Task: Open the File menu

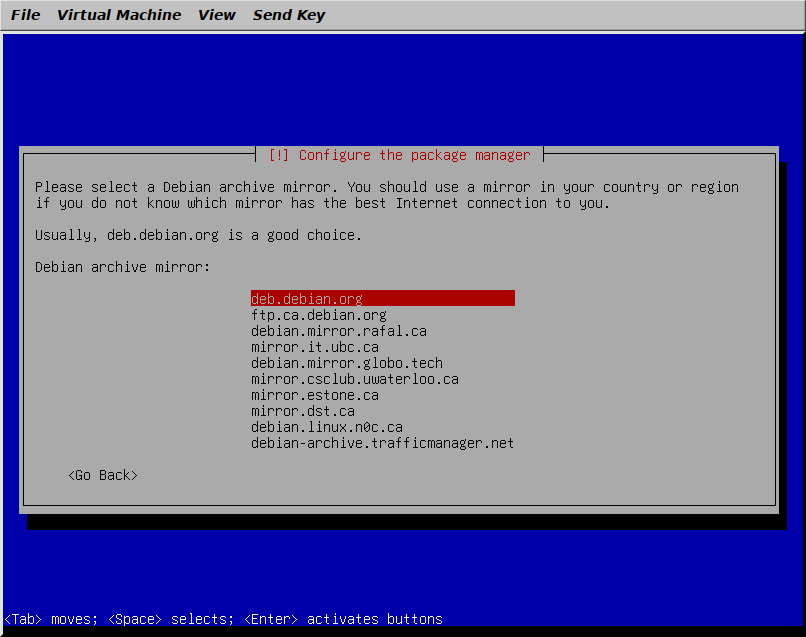Action: click(x=25, y=15)
